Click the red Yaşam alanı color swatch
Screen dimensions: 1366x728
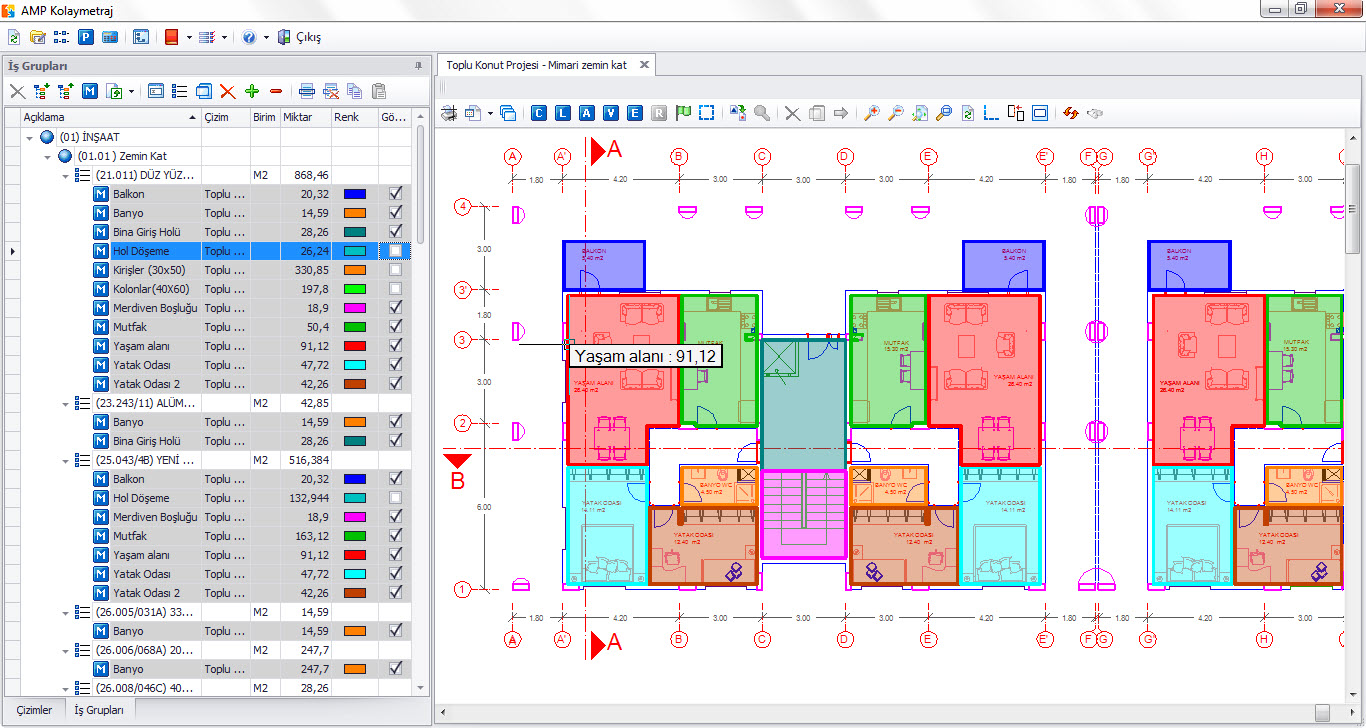point(355,346)
